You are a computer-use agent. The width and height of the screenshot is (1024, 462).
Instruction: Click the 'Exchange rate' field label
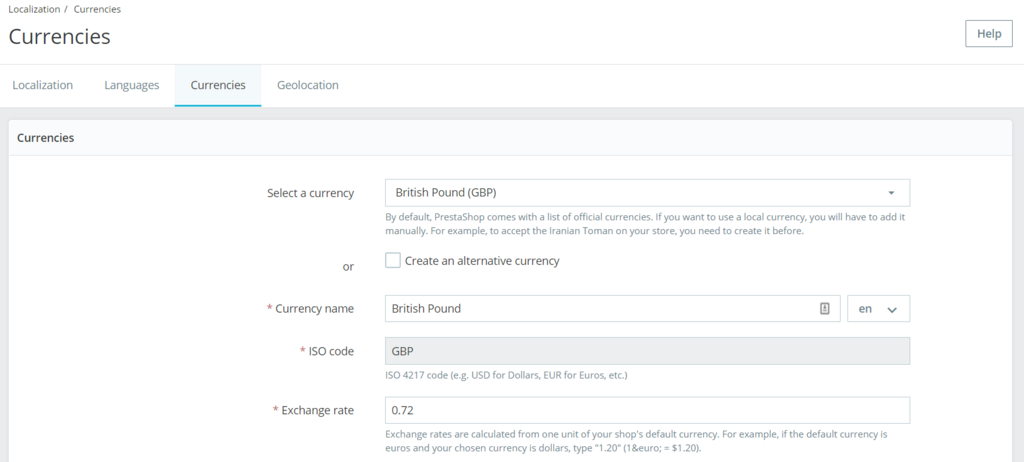[317, 410]
